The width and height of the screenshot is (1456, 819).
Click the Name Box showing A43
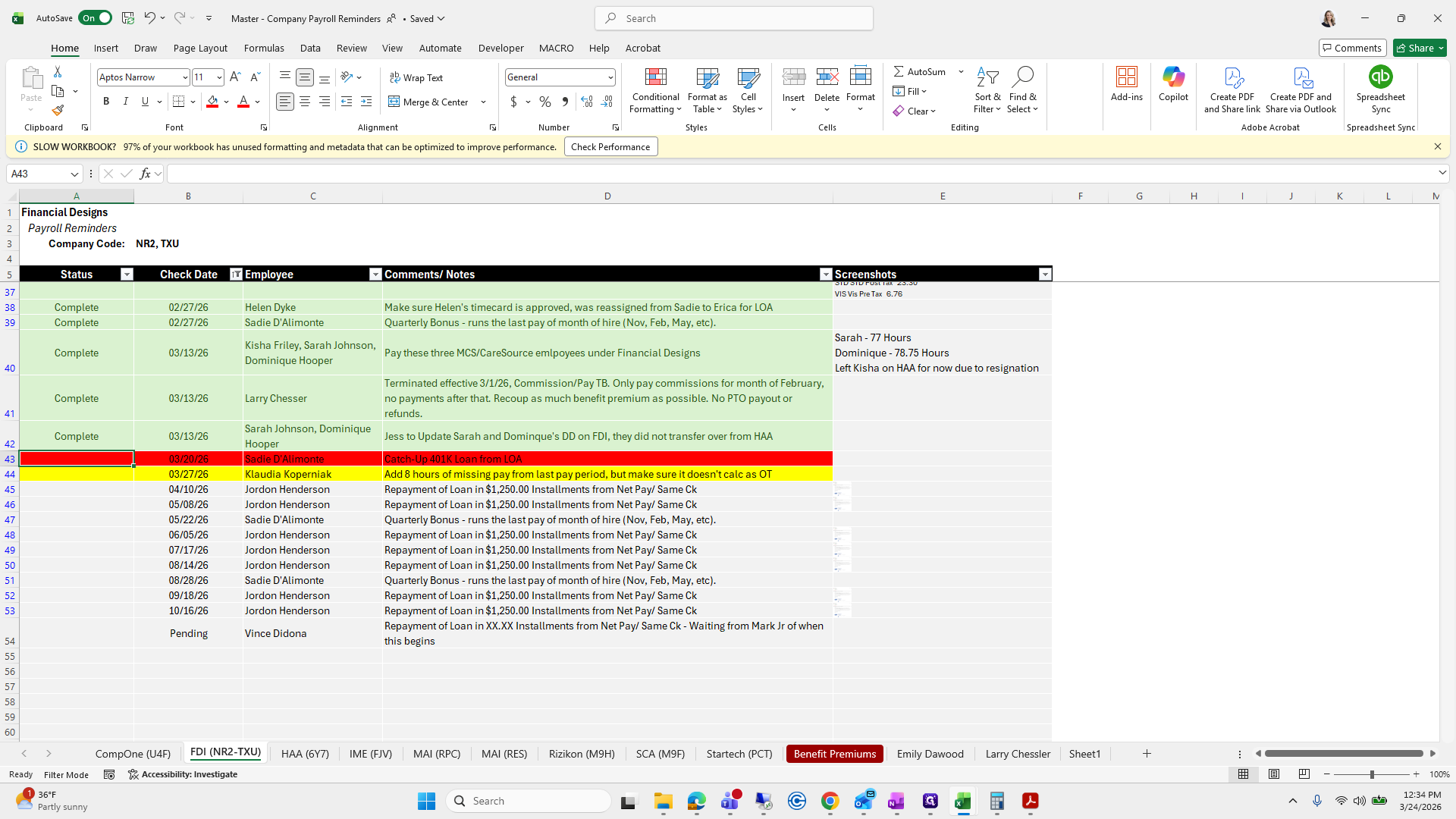(38, 174)
